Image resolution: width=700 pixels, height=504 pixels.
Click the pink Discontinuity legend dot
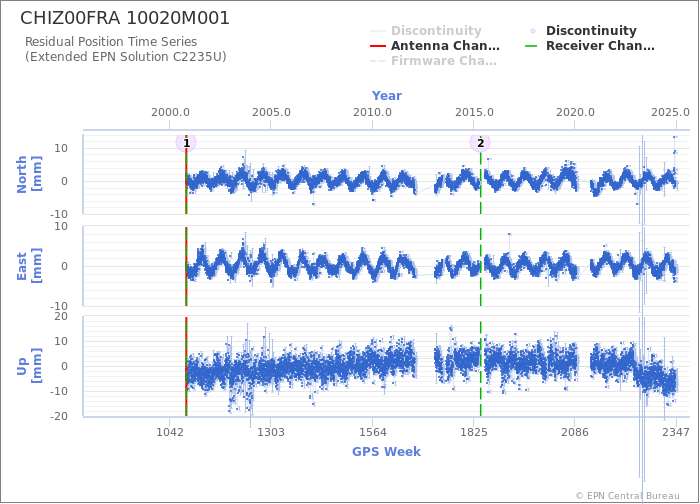point(533,31)
